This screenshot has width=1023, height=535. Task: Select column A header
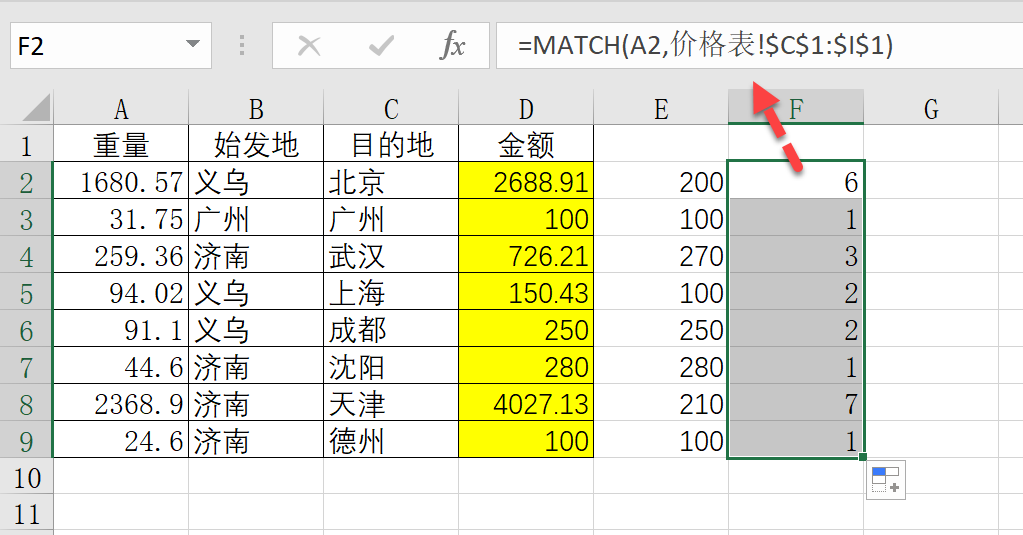coord(121,108)
